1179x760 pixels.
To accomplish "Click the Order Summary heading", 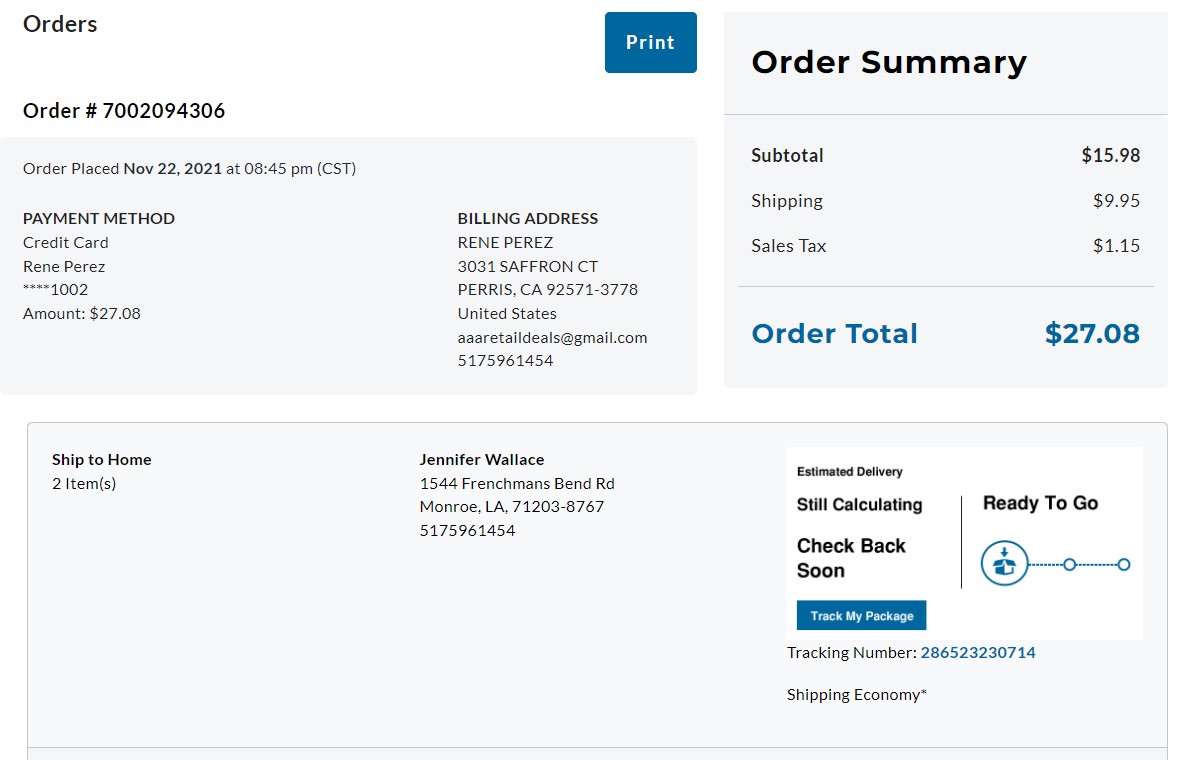I will pos(889,62).
